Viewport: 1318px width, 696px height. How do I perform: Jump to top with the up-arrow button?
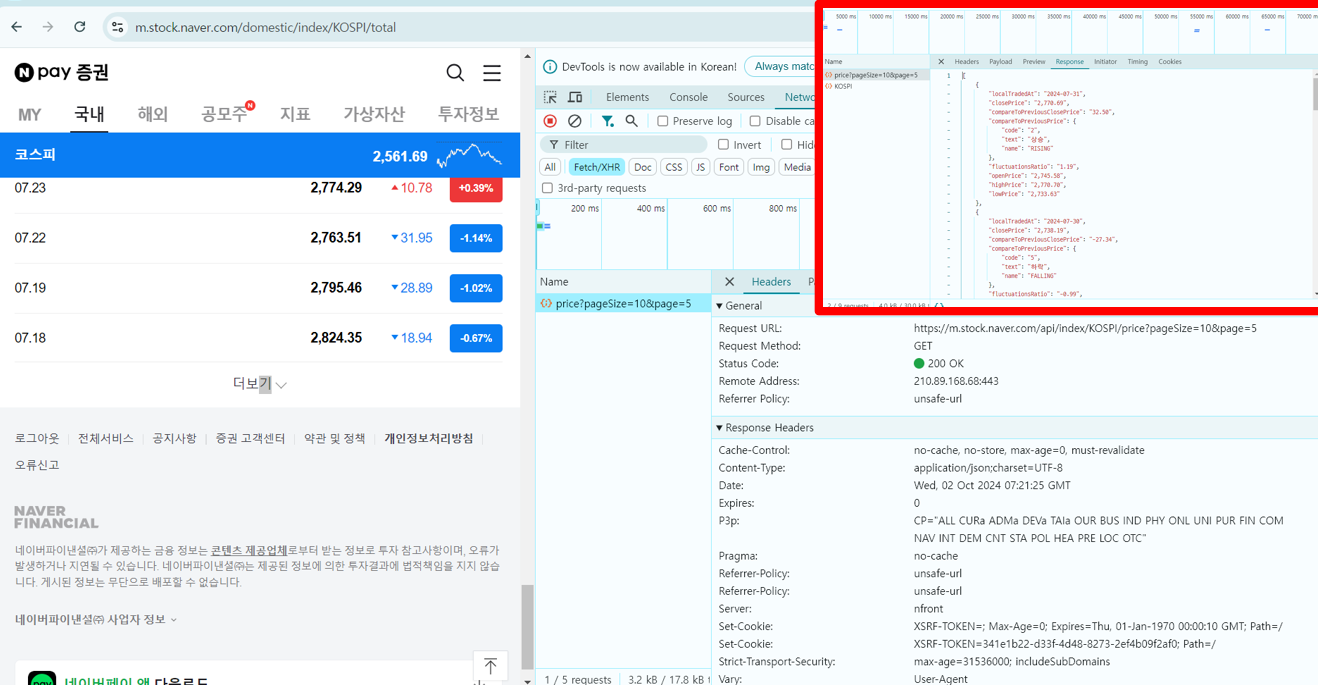click(490, 667)
